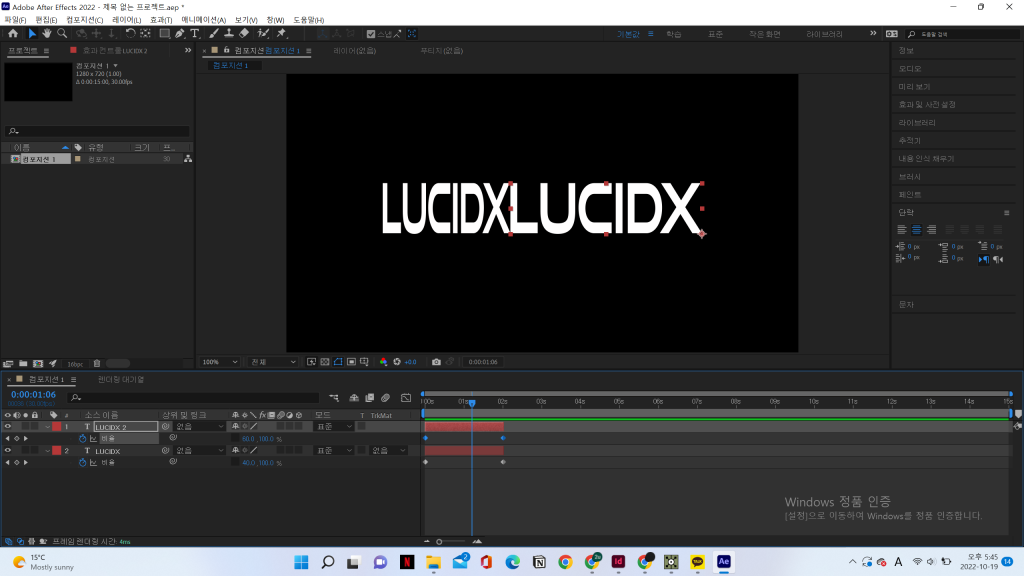This screenshot has height=576, width=1024.
Task: Select the Home icon in the toolbar
Action: (x=13, y=33)
